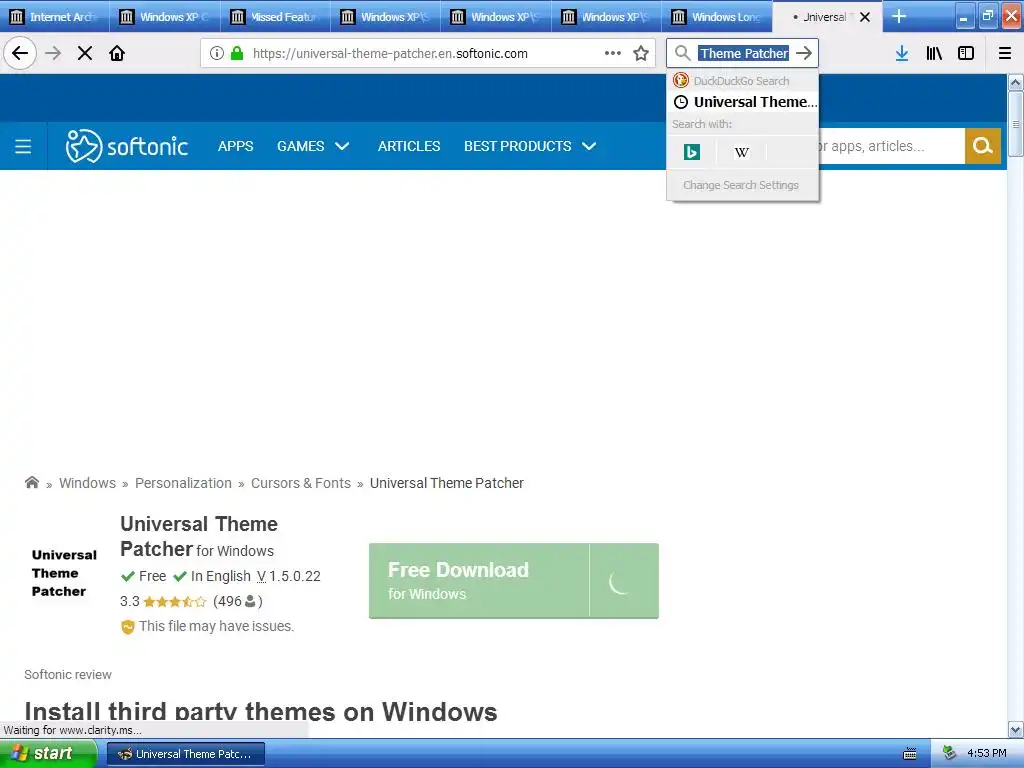1024x768 pixels.
Task: Toggle the sidebar icon in toolbar
Action: point(966,53)
